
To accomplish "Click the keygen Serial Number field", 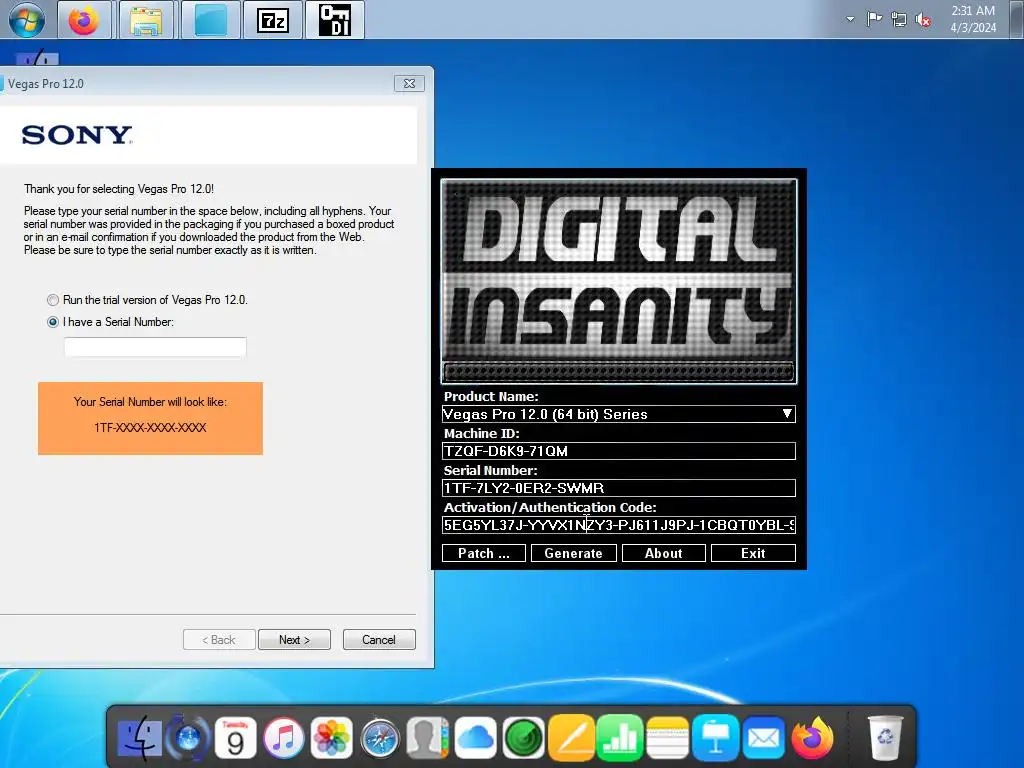I will [618, 488].
